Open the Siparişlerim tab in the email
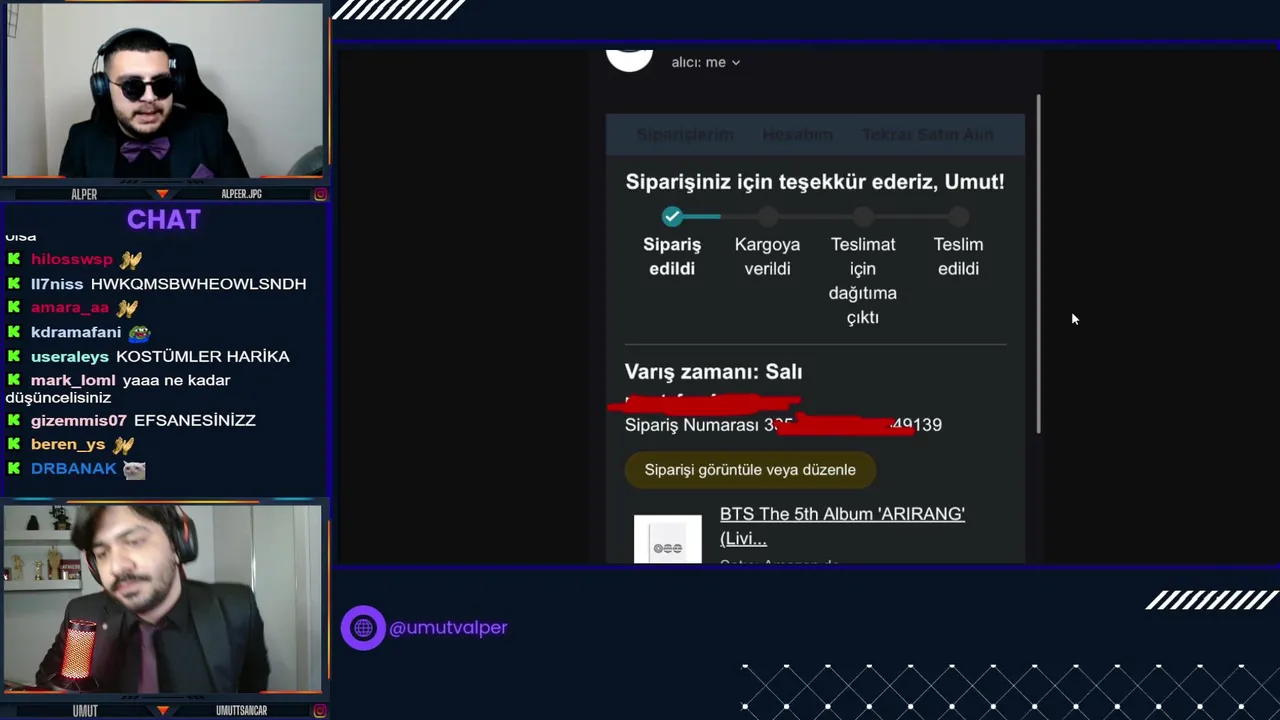 pos(685,135)
